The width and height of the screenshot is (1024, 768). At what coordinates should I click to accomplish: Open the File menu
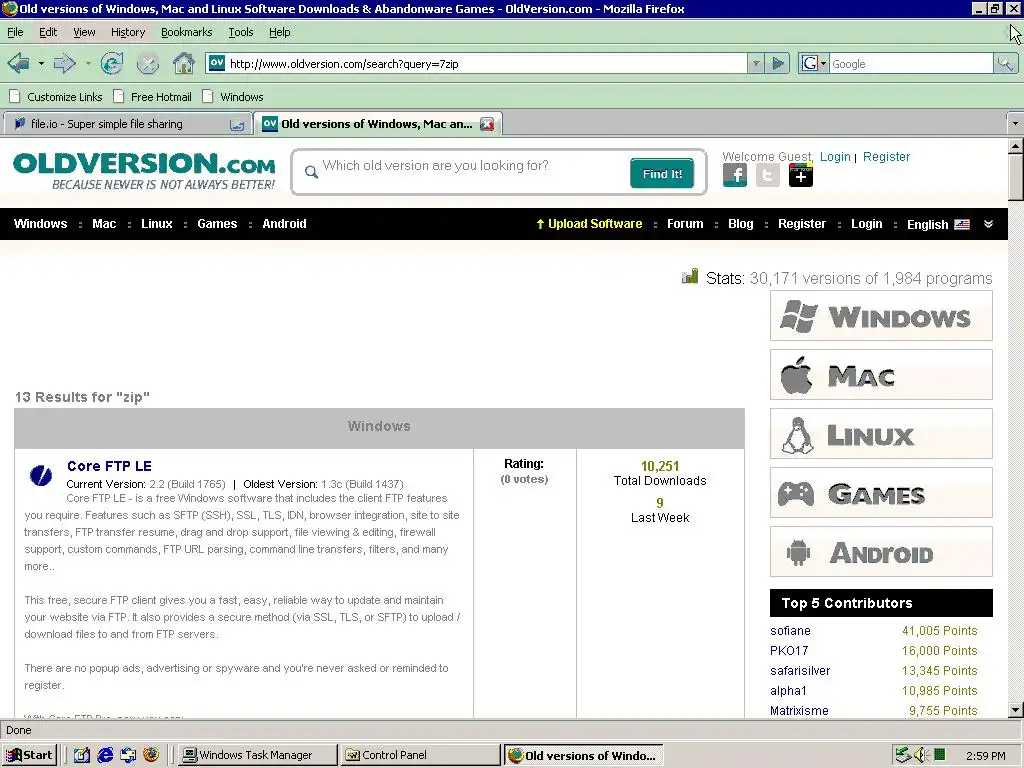tap(15, 32)
